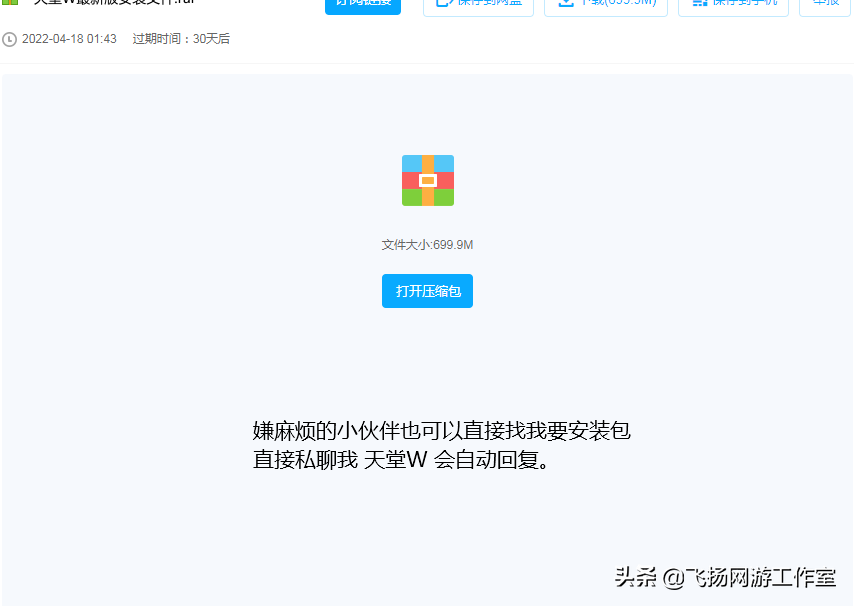Click the download arrow icon on the 下载 button

(x=565, y=3)
